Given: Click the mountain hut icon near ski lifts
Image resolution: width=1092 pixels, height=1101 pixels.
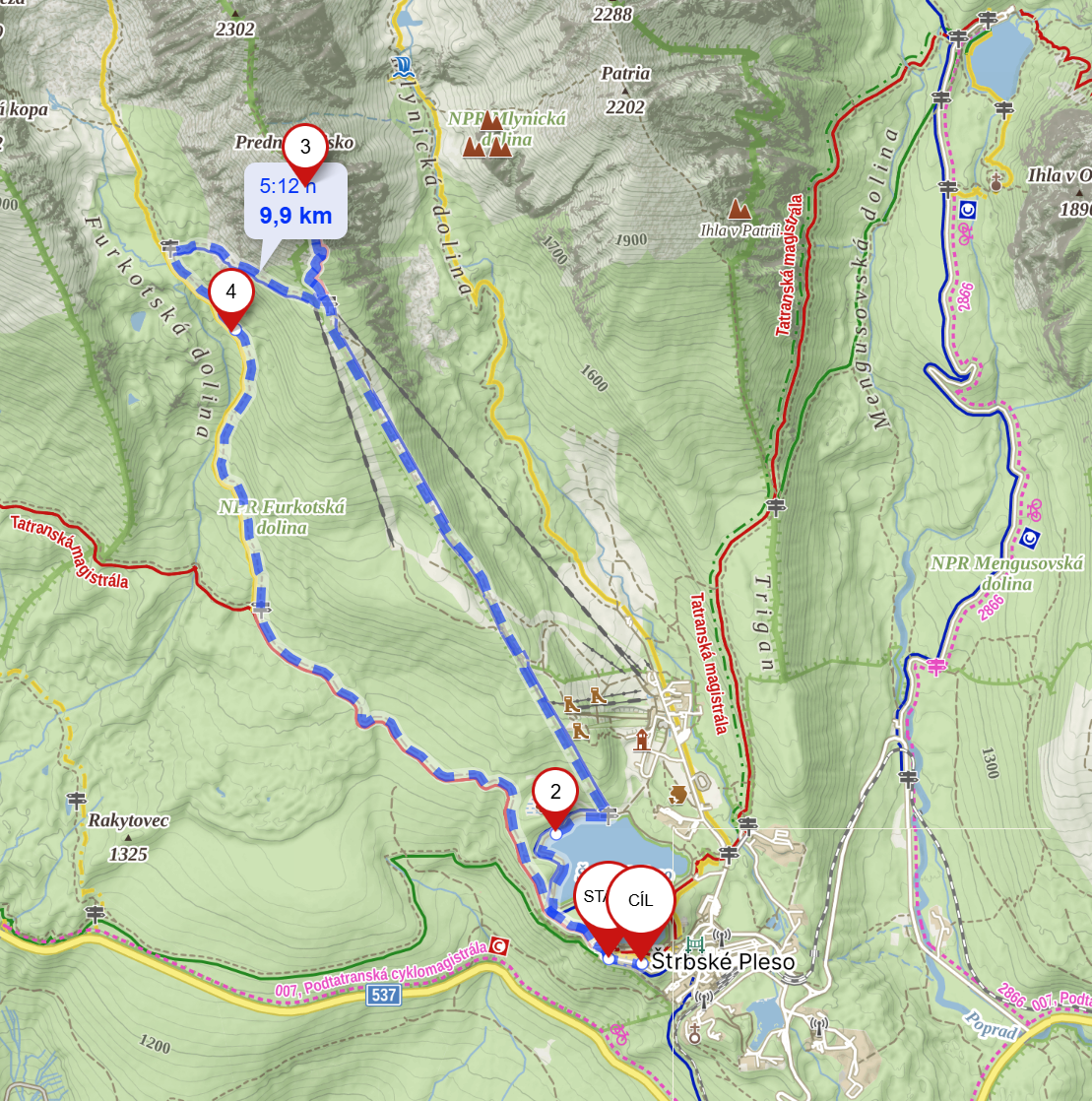Looking at the screenshot, I should pyautogui.click(x=641, y=741).
